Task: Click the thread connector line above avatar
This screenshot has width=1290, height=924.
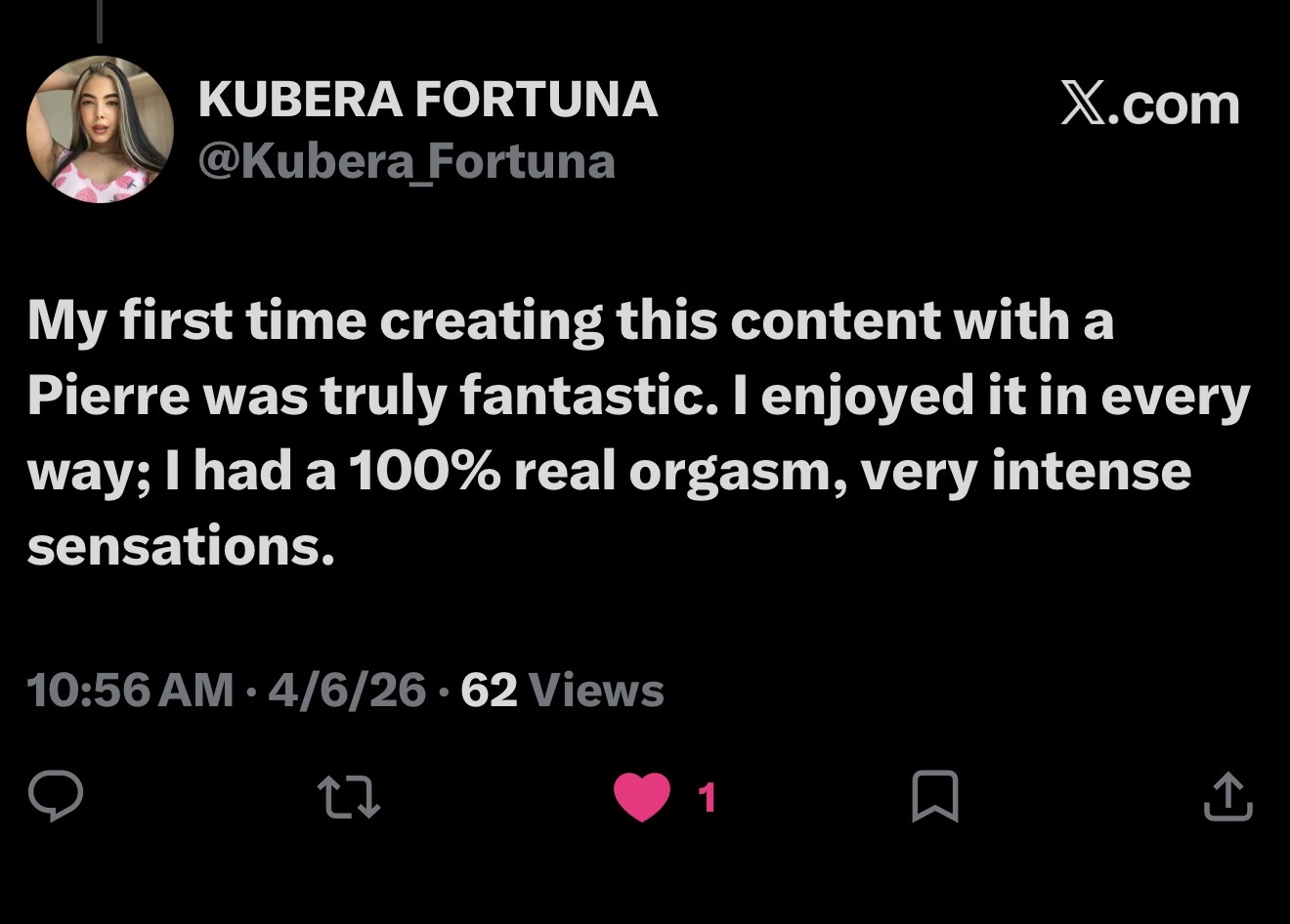Action: [100, 21]
